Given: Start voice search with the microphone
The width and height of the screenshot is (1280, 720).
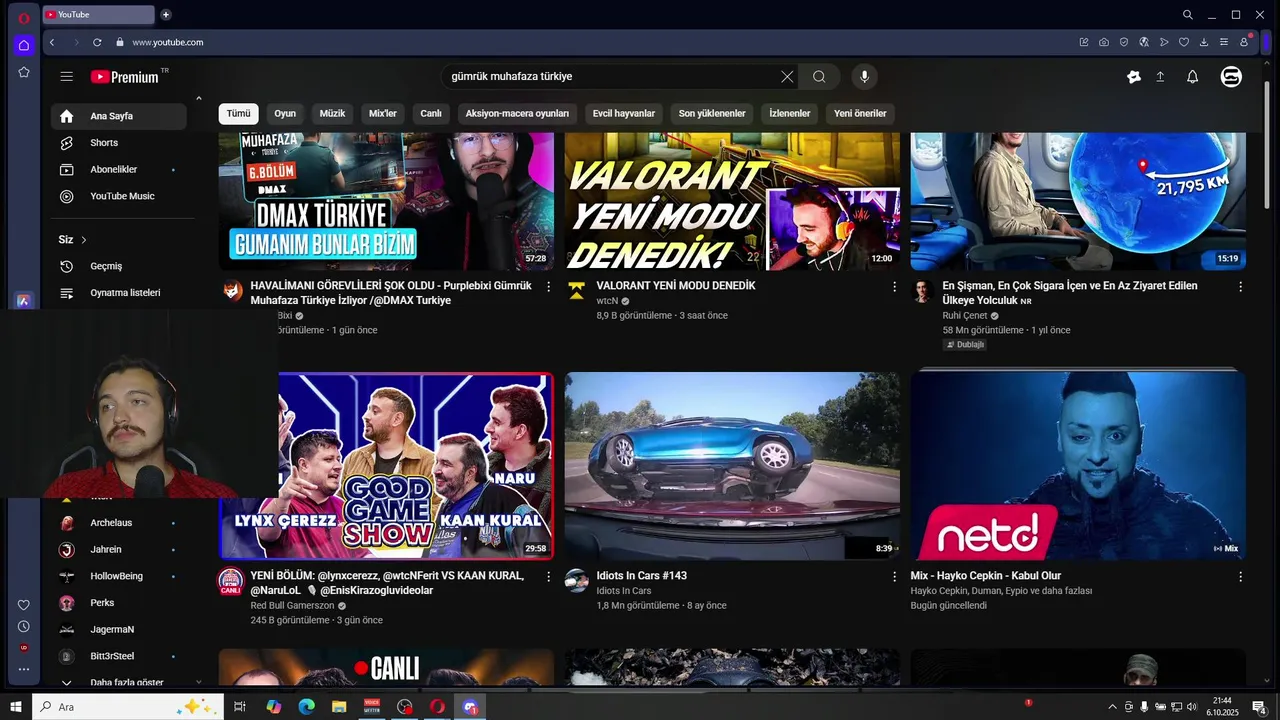Looking at the screenshot, I should [x=864, y=77].
